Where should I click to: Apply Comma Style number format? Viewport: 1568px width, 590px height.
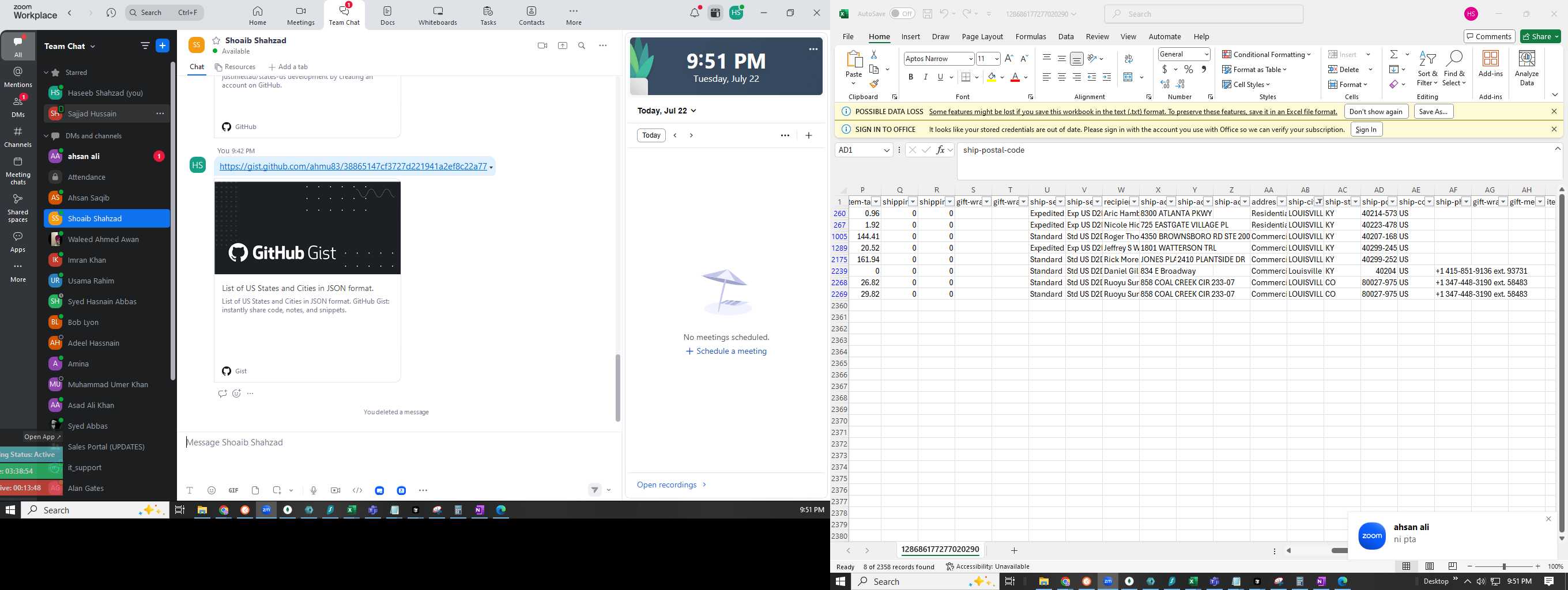(x=1204, y=69)
